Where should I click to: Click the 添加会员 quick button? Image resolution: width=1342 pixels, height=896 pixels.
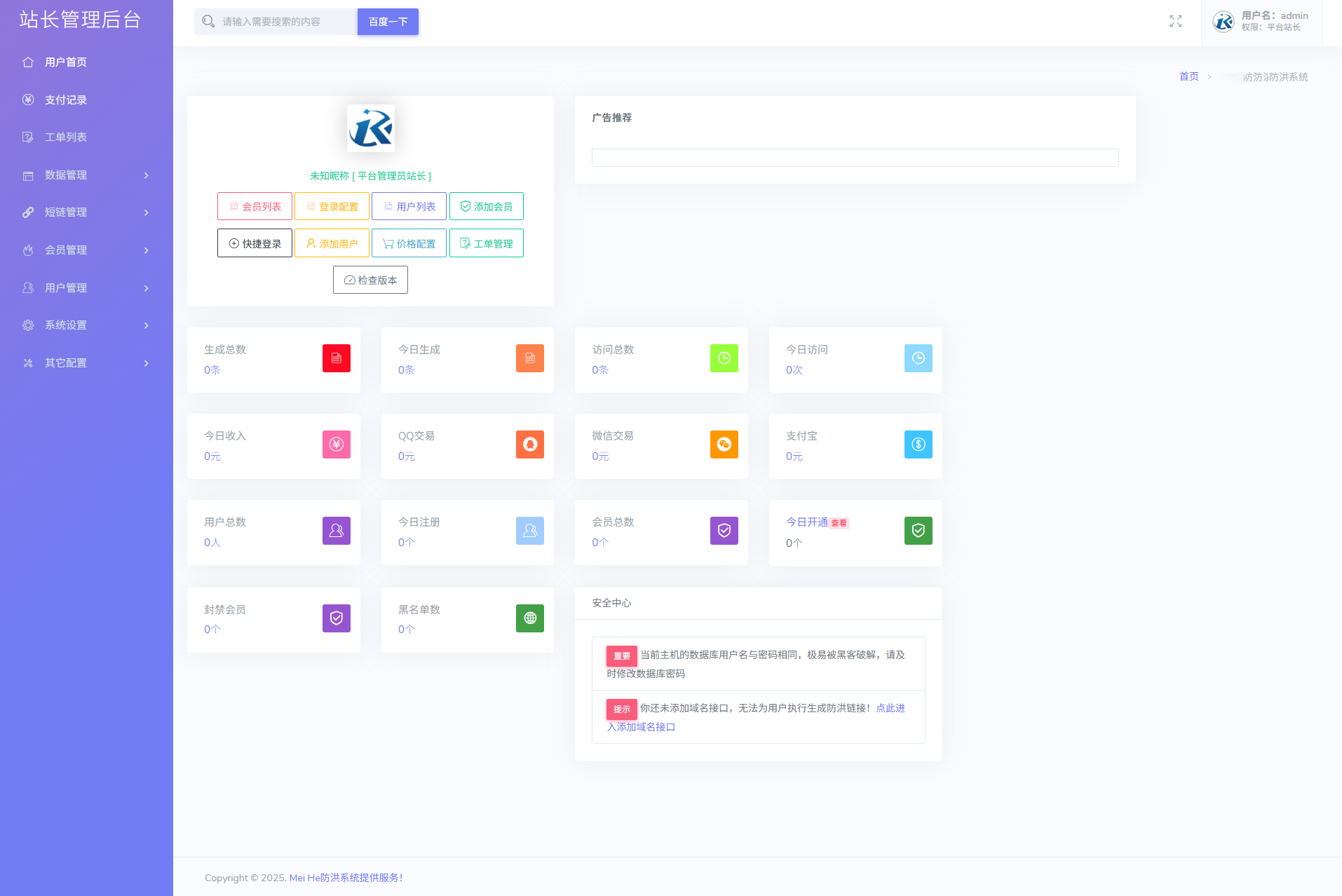coord(486,207)
